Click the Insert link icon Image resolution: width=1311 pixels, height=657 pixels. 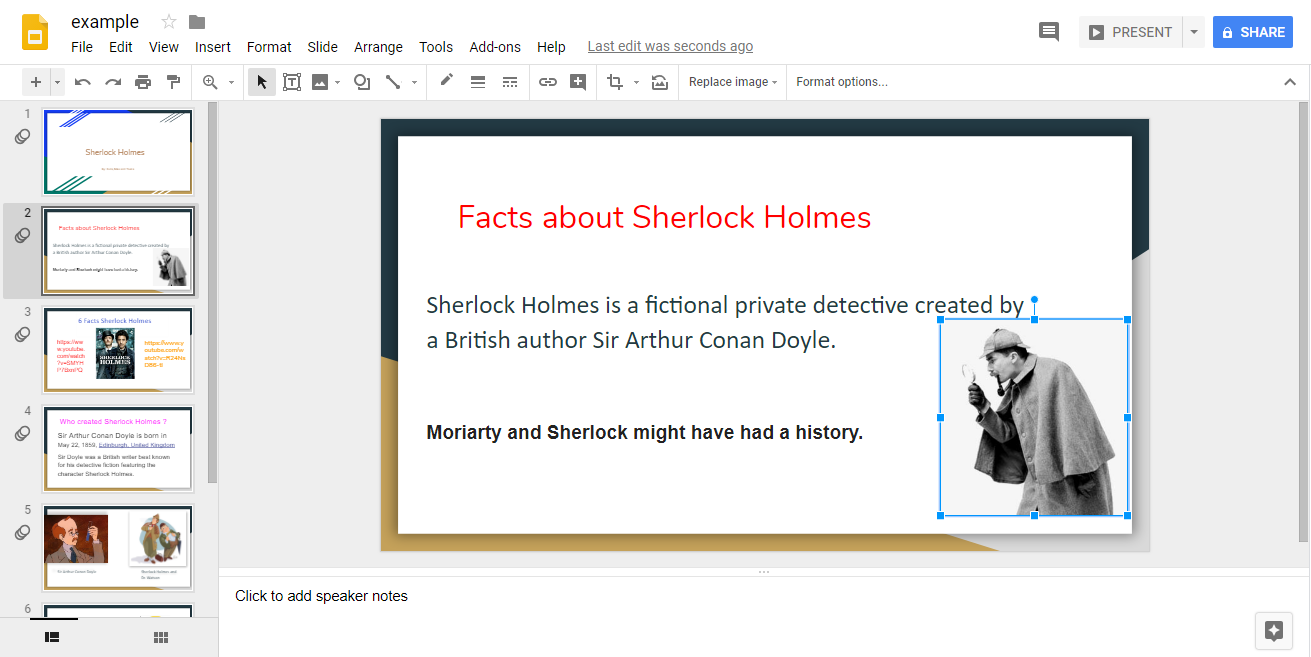(547, 82)
